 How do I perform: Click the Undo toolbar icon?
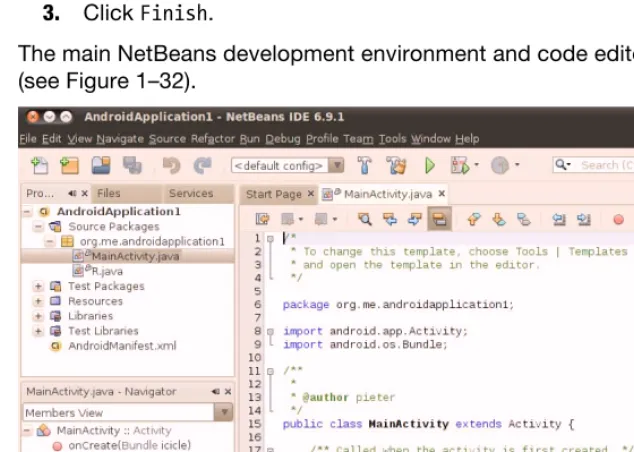tap(171, 165)
